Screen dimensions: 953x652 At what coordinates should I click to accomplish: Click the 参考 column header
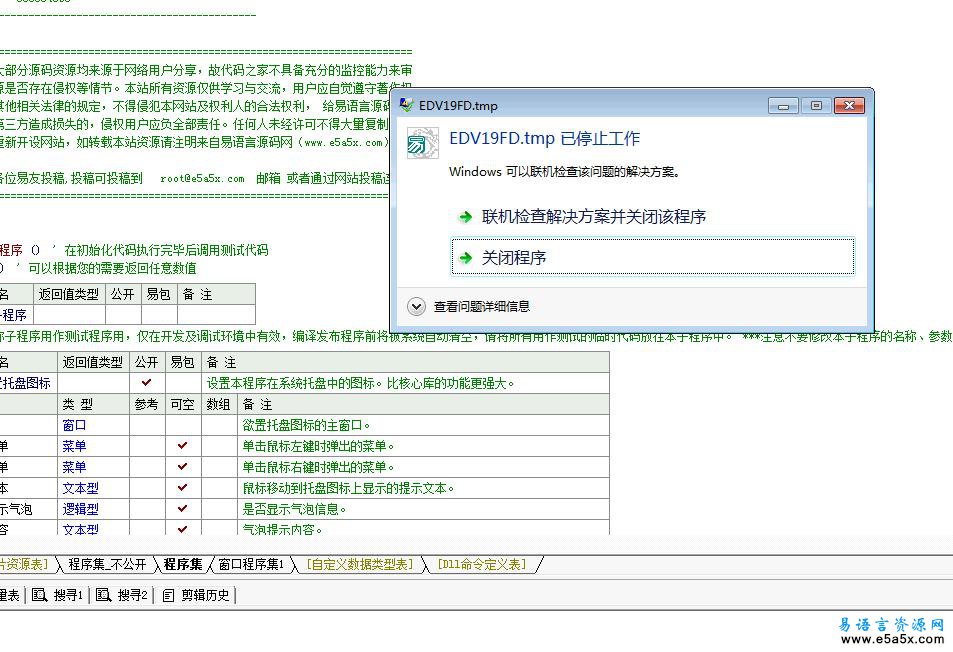coord(146,404)
